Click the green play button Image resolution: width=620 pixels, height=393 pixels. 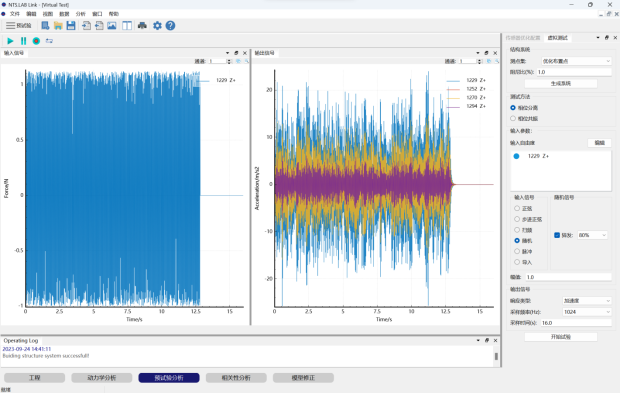10,41
